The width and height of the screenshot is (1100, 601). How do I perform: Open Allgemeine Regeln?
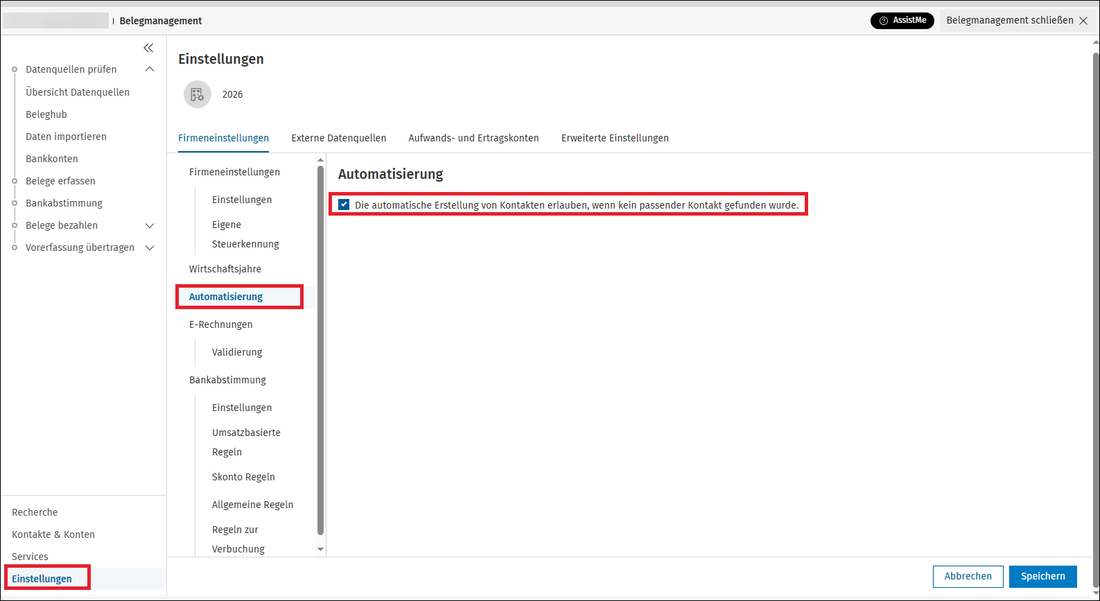click(253, 505)
